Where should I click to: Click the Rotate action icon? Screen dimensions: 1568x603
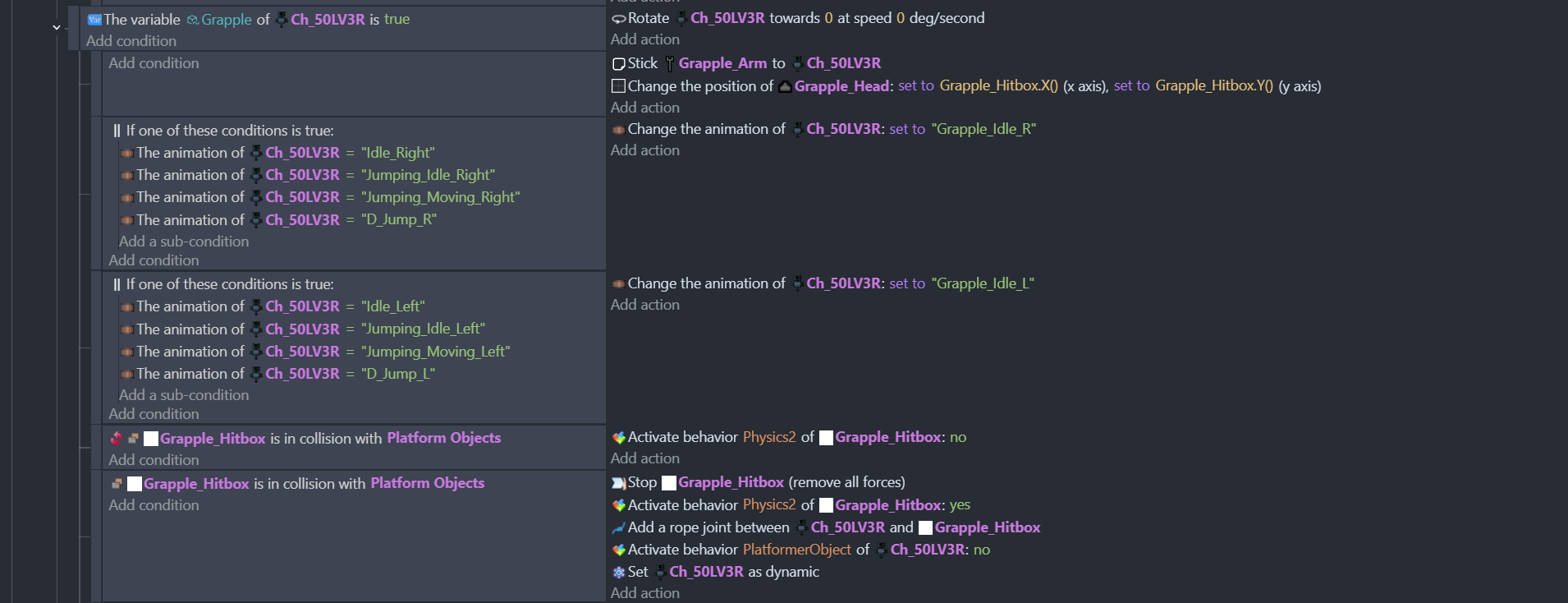[619, 19]
